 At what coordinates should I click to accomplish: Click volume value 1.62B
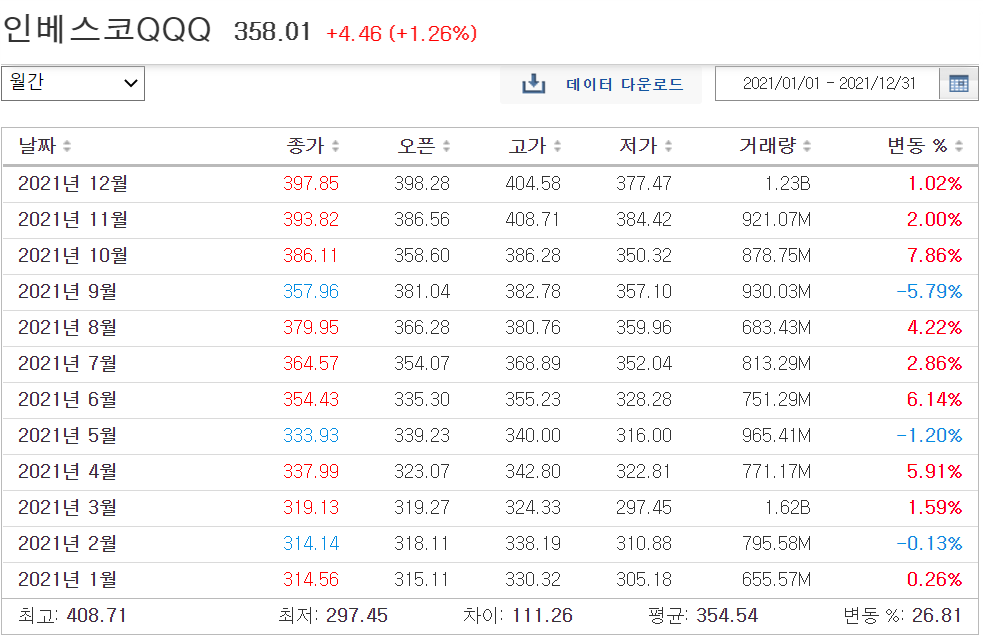(787, 507)
